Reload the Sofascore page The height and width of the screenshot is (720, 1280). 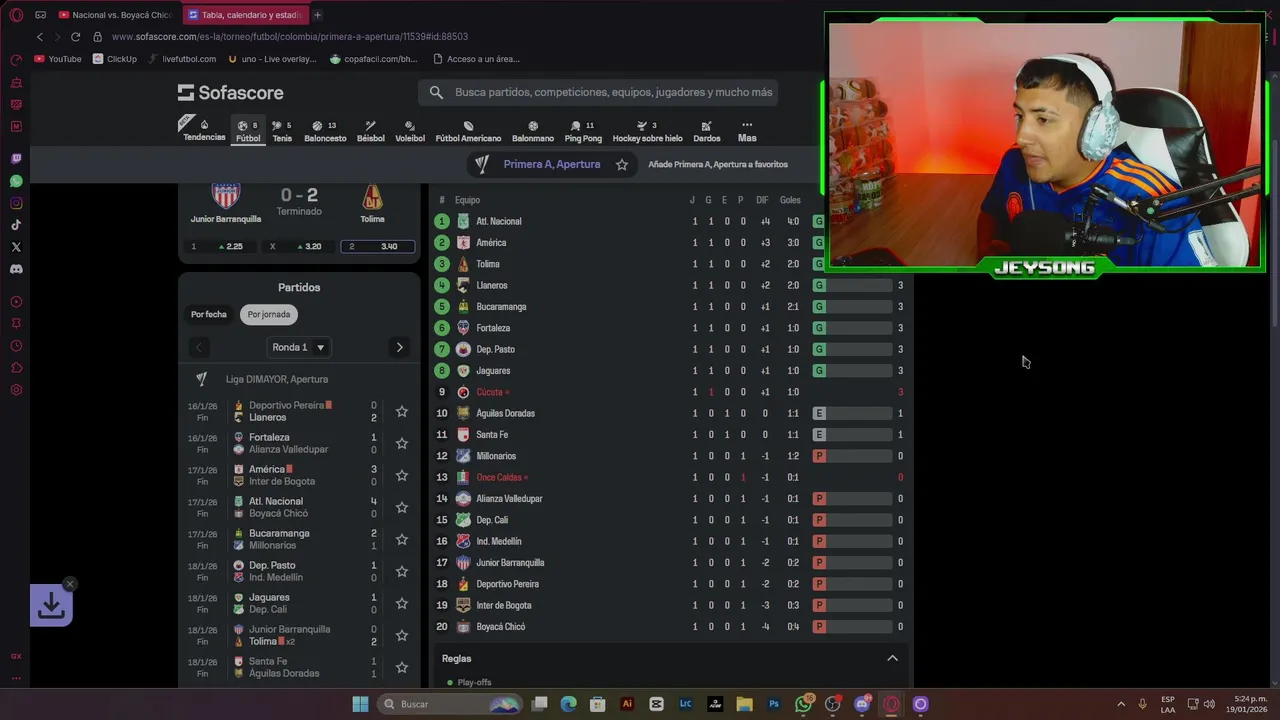pos(75,37)
